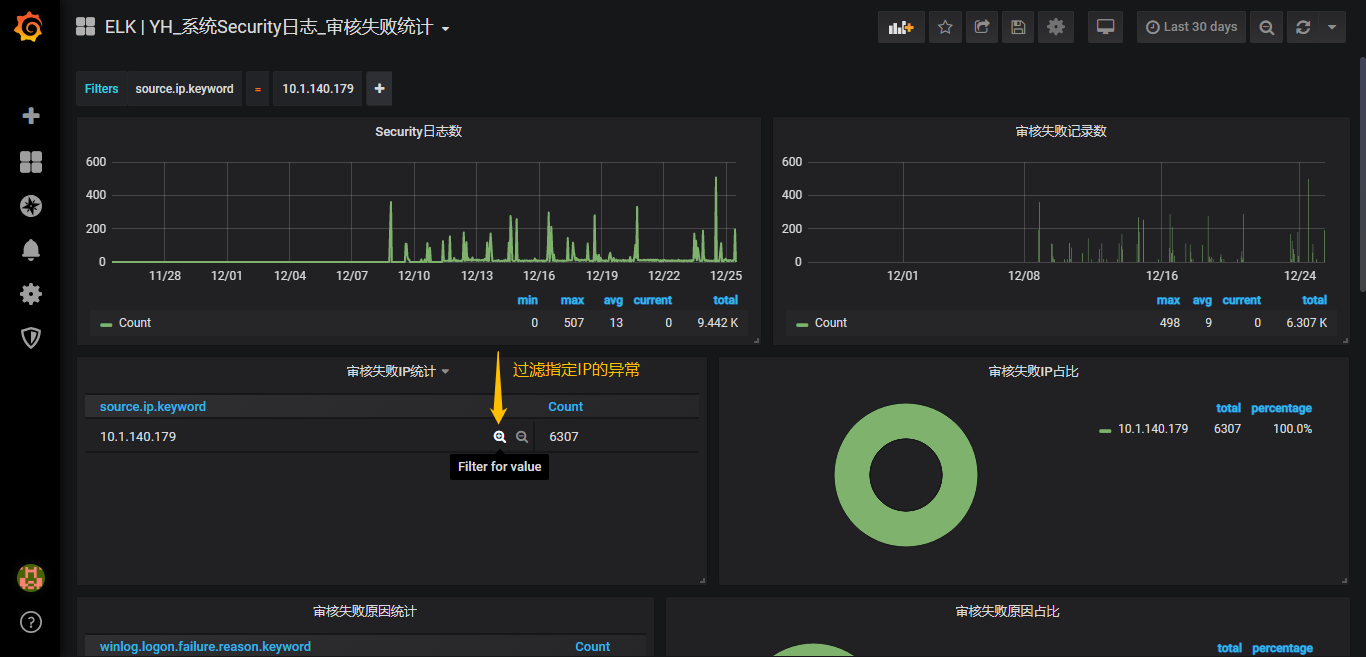1366x657 pixels.
Task: Add a new panel to the dashboard
Action: [899, 26]
